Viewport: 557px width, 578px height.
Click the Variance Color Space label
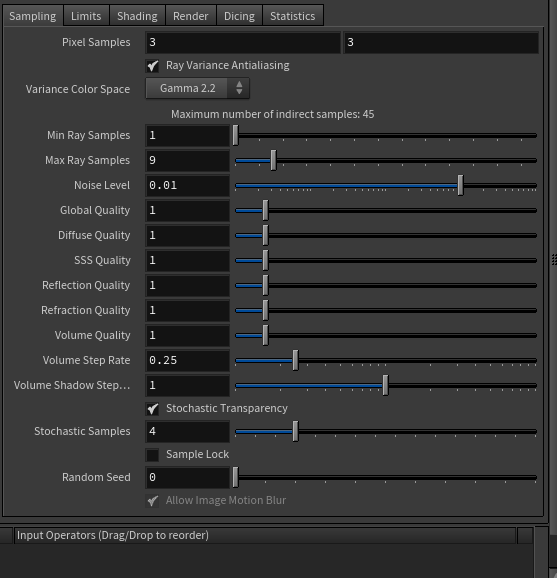point(78,89)
